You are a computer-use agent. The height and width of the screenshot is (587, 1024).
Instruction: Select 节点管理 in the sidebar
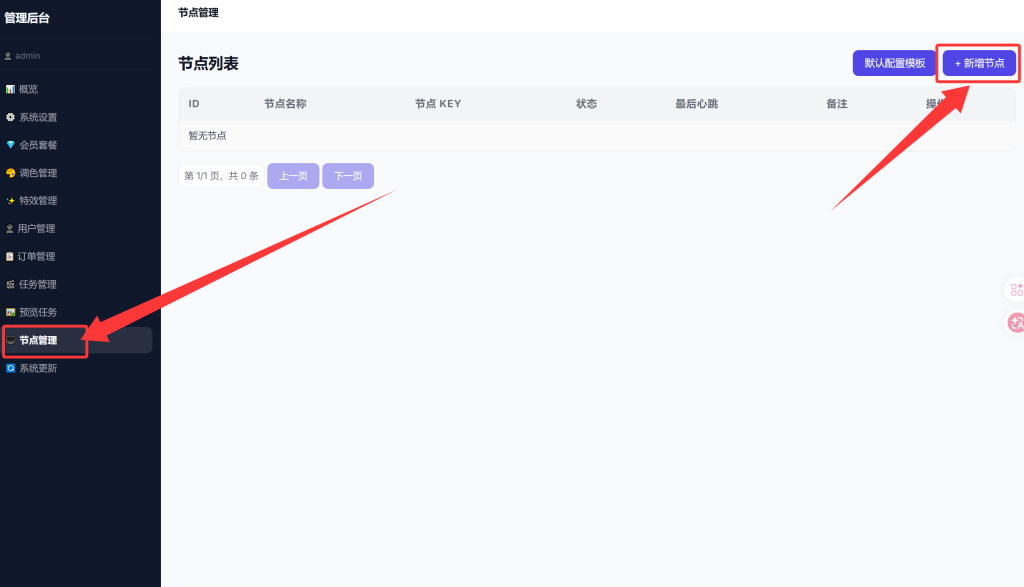[x=38, y=340]
